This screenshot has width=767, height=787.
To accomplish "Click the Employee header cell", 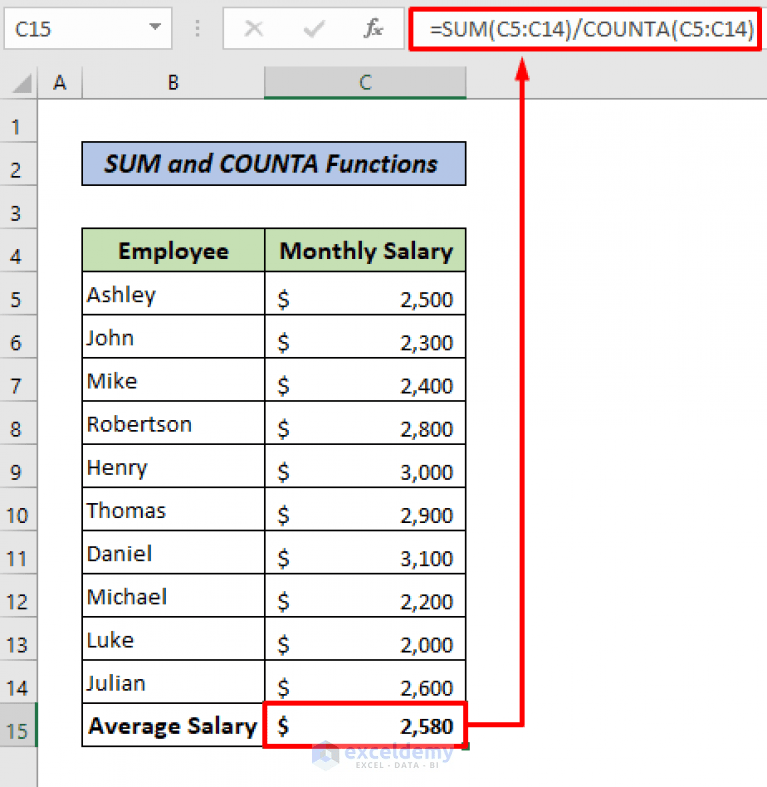I will coord(173,250).
